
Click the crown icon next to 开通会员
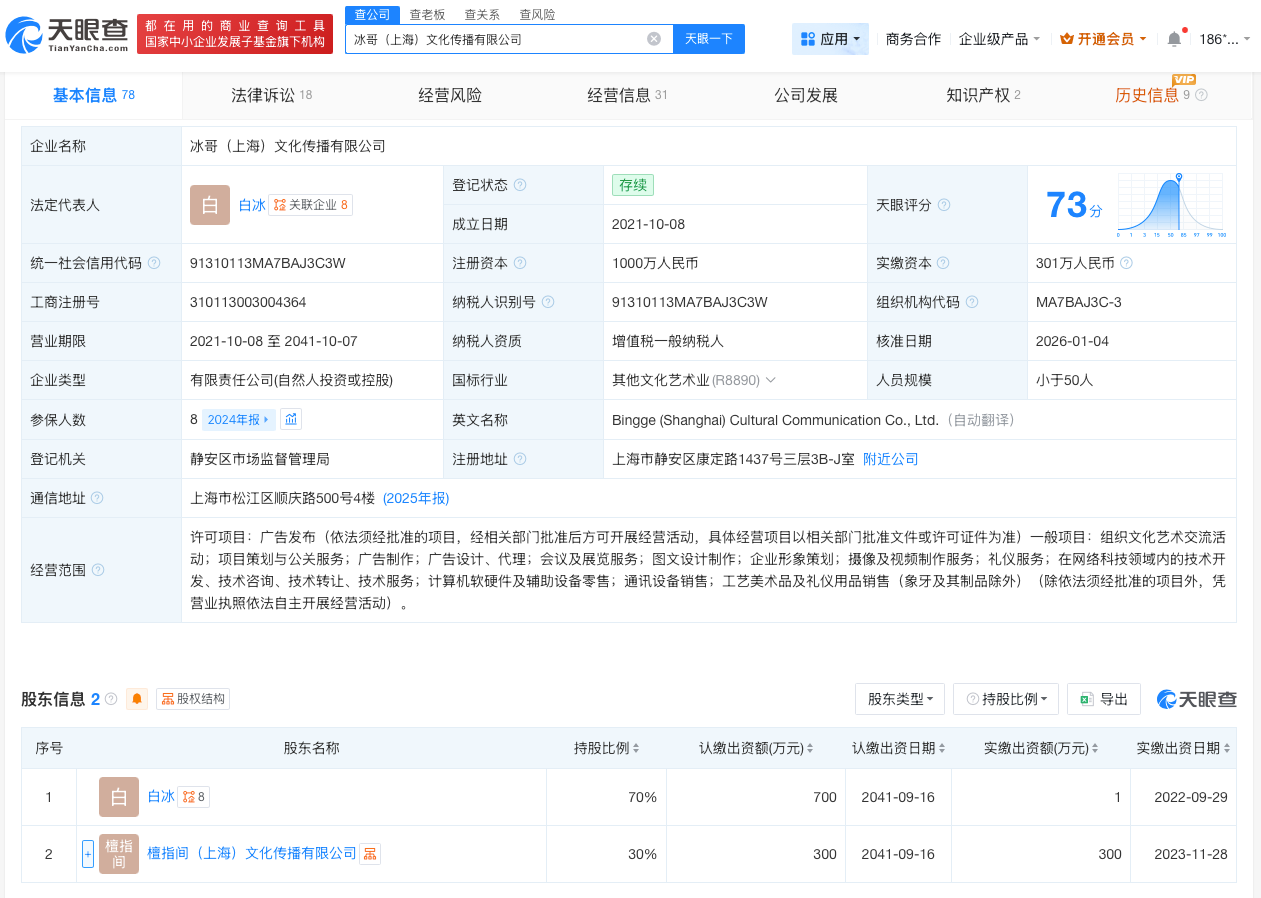pos(1067,39)
